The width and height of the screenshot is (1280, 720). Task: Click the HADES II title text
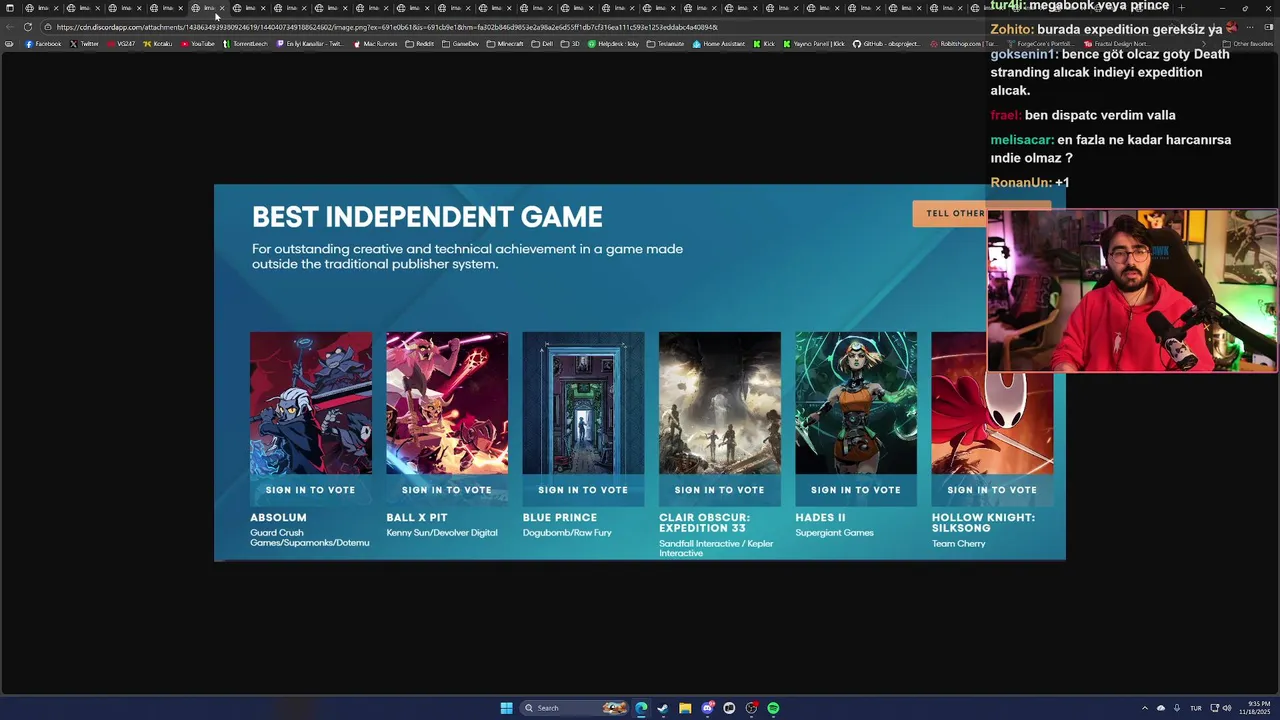click(x=820, y=518)
